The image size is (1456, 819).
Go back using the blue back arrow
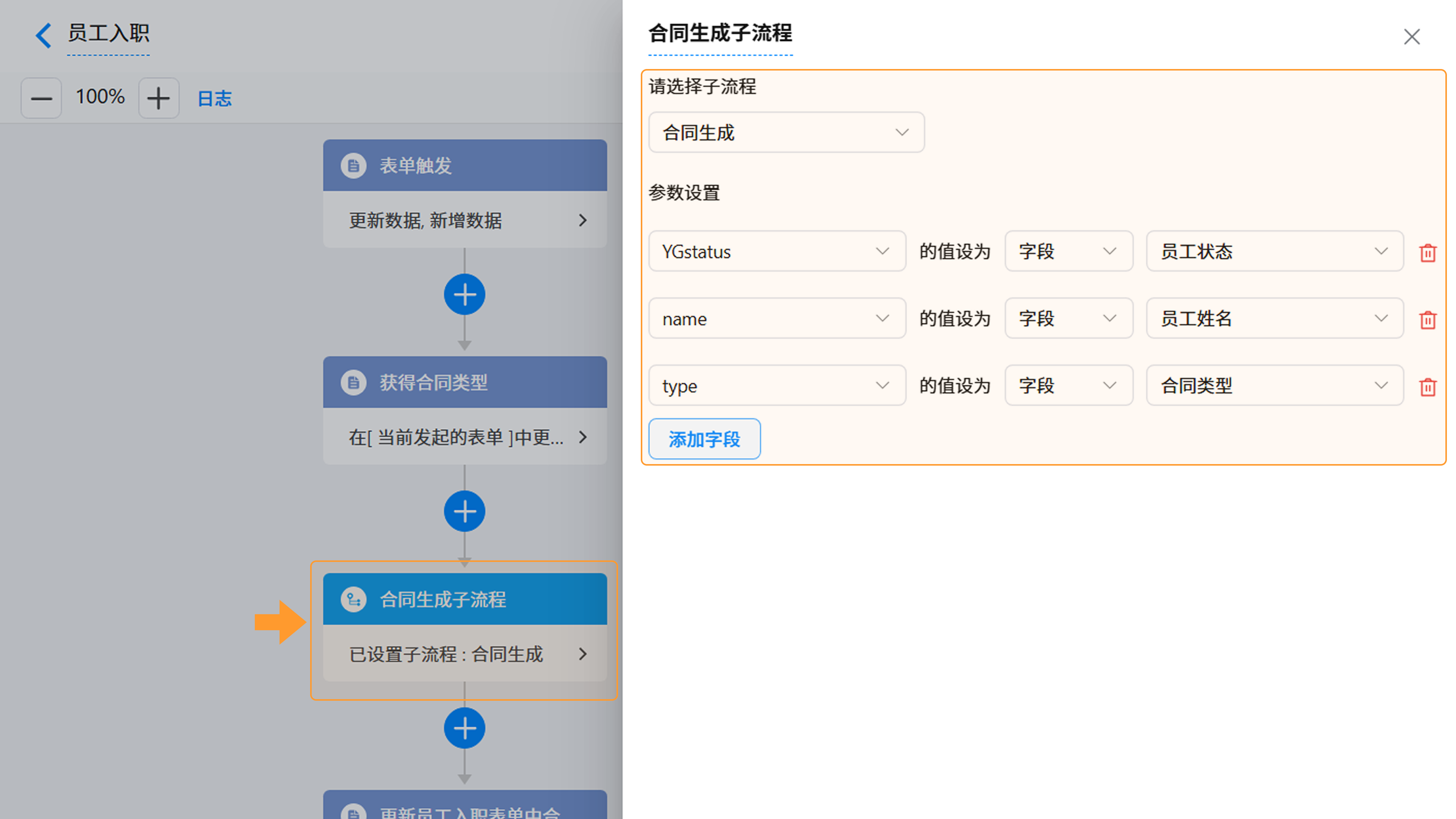pos(44,35)
